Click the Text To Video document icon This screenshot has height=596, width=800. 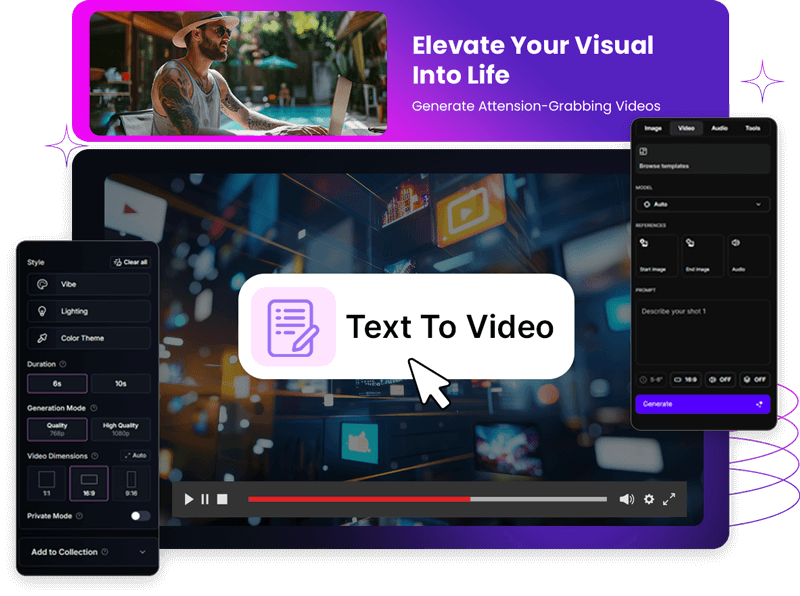coord(293,326)
